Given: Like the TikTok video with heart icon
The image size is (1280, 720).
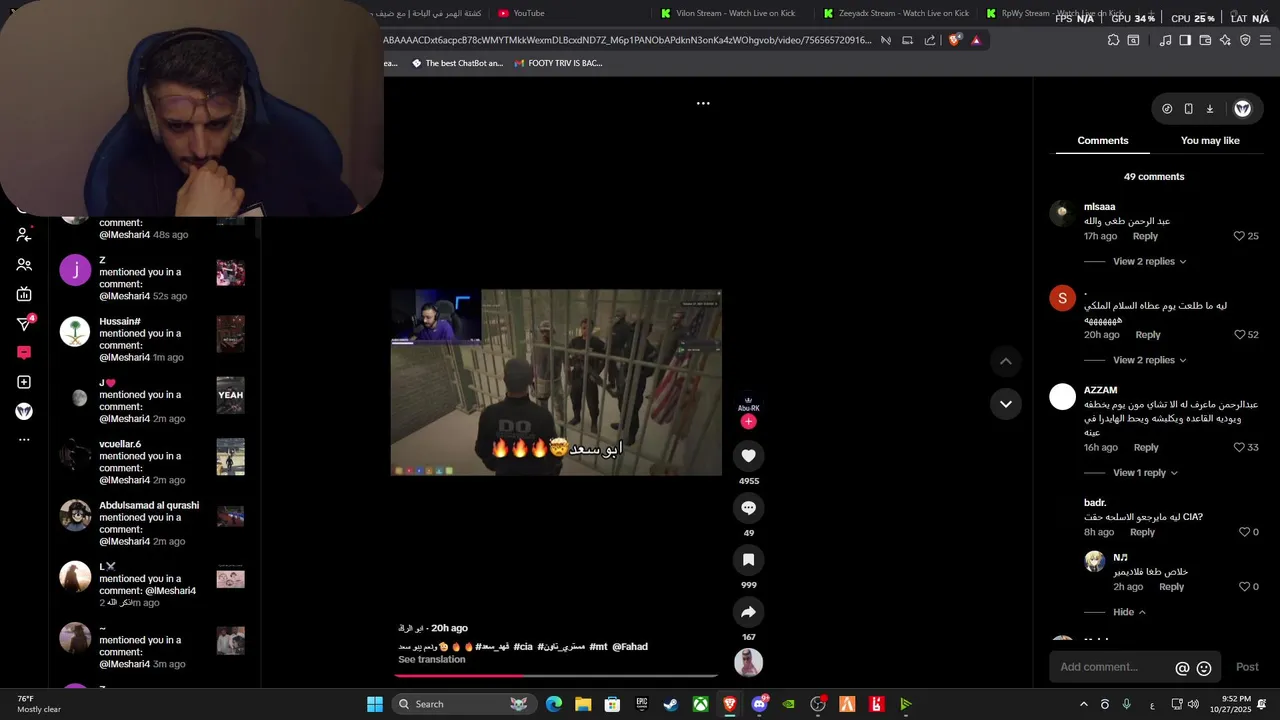Looking at the screenshot, I should pyautogui.click(x=748, y=456).
